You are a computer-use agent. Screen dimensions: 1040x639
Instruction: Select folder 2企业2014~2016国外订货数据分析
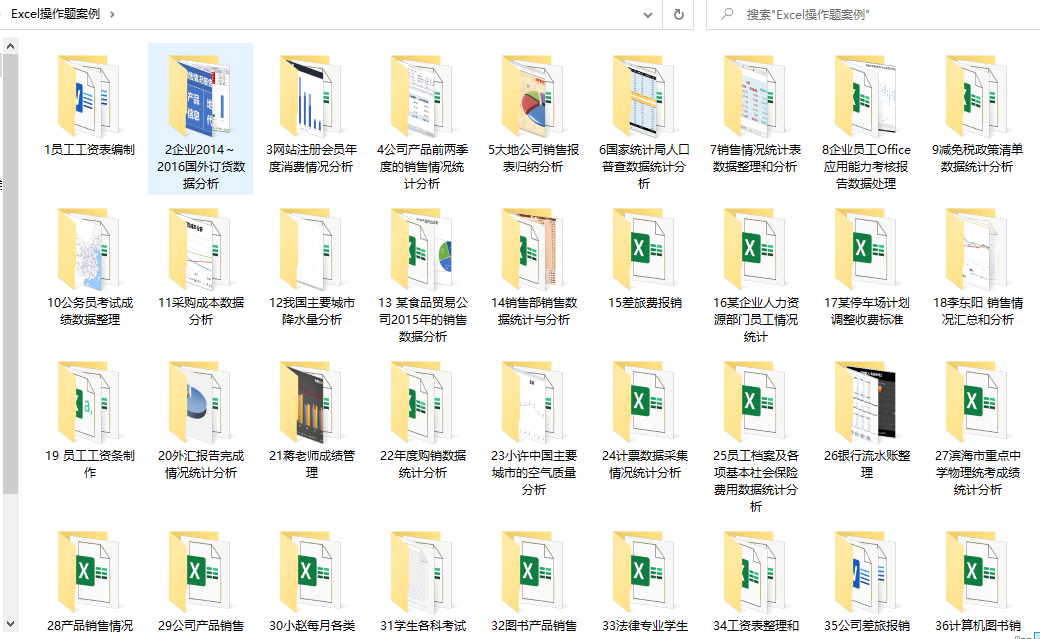click(x=200, y=119)
